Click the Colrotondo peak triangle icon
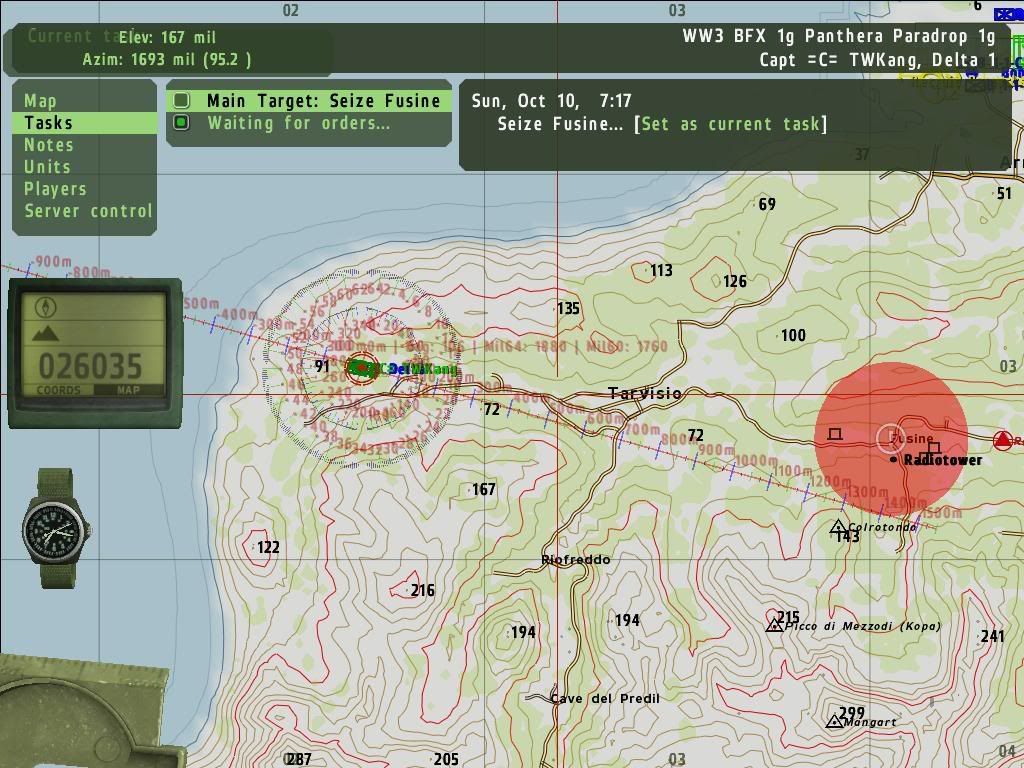This screenshot has height=768, width=1024. pyautogui.click(x=838, y=526)
